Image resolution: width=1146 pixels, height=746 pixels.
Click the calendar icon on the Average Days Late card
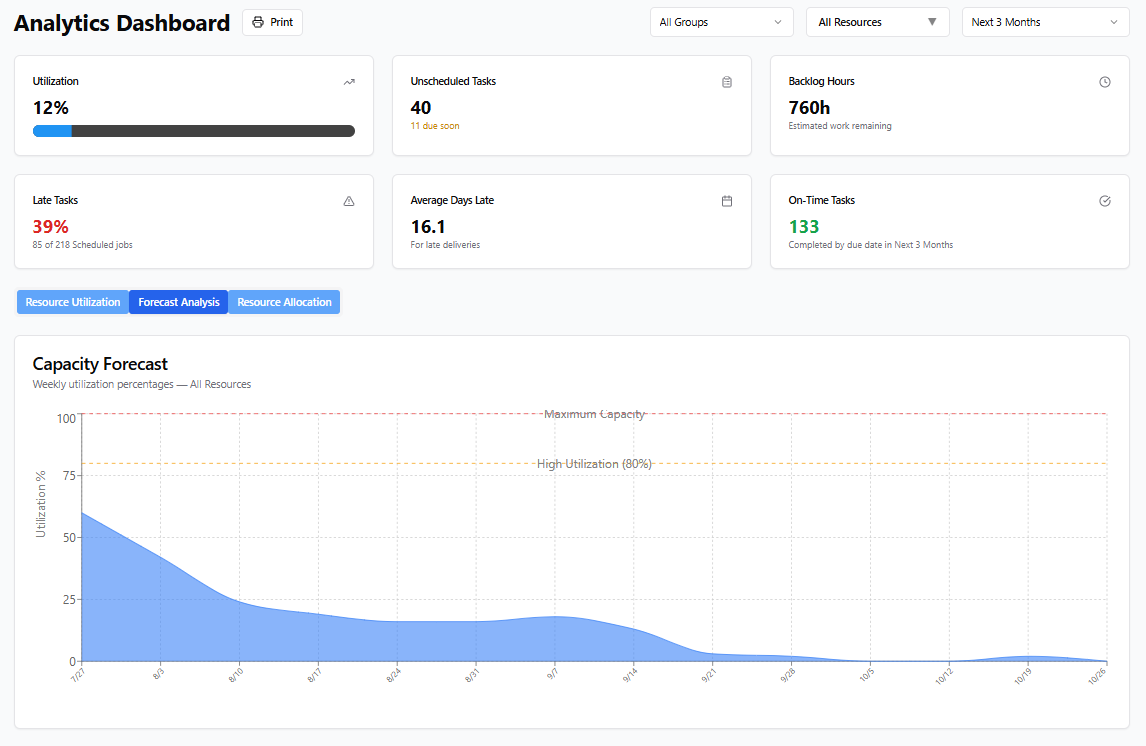pyautogui.click(x=726, y=201)
